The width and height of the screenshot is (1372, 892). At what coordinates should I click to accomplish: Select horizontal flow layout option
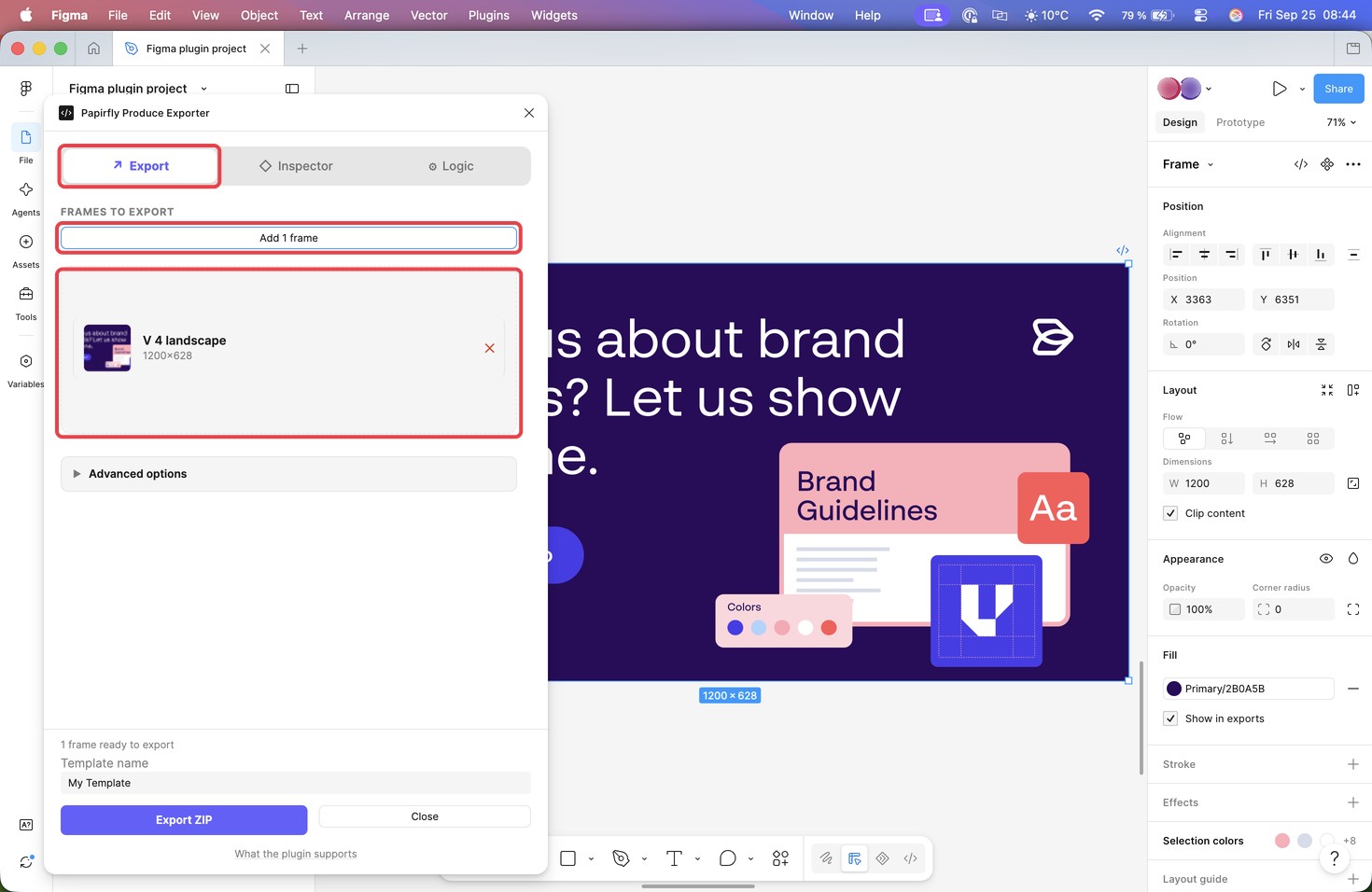[x=1270, y=439]
